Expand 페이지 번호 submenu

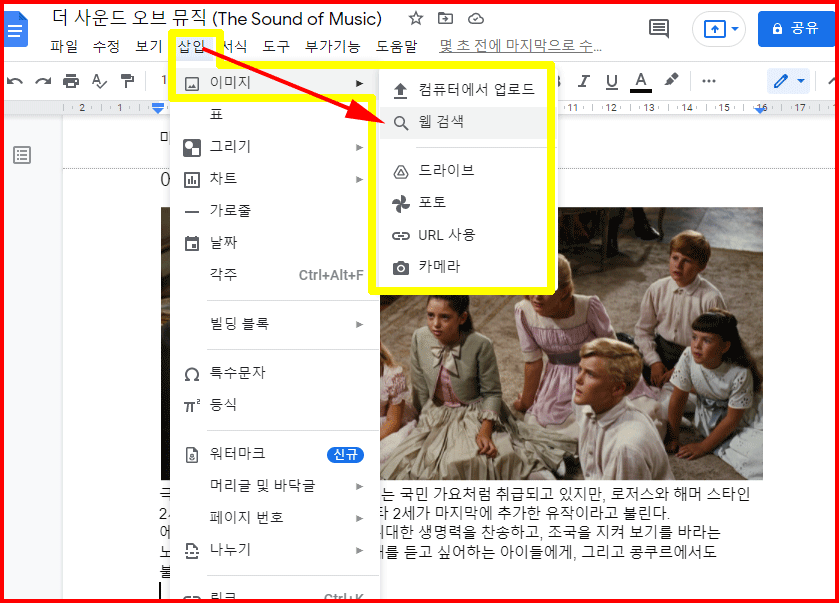[274, 518]
